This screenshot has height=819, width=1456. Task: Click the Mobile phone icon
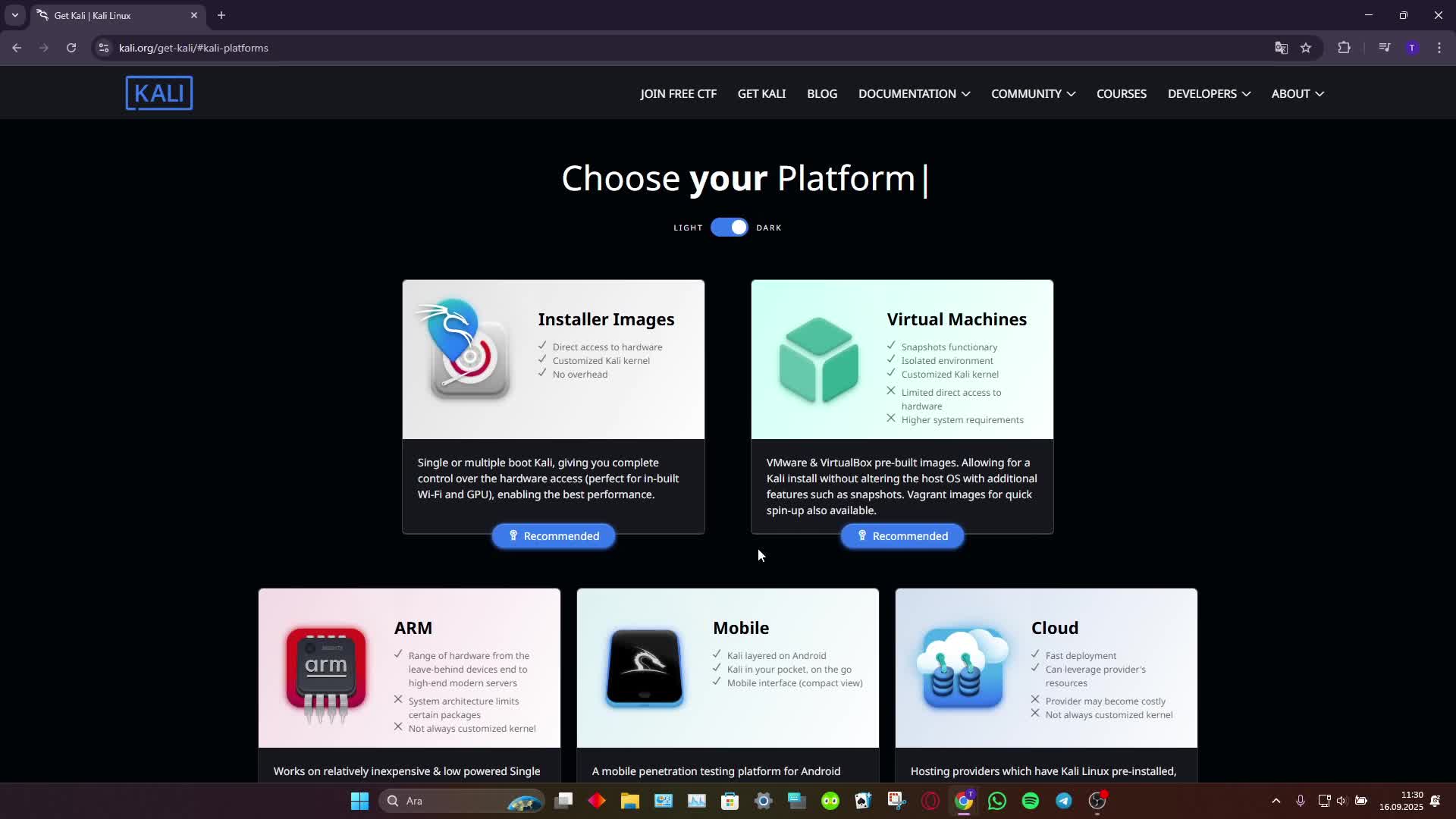tap(645, 668)
